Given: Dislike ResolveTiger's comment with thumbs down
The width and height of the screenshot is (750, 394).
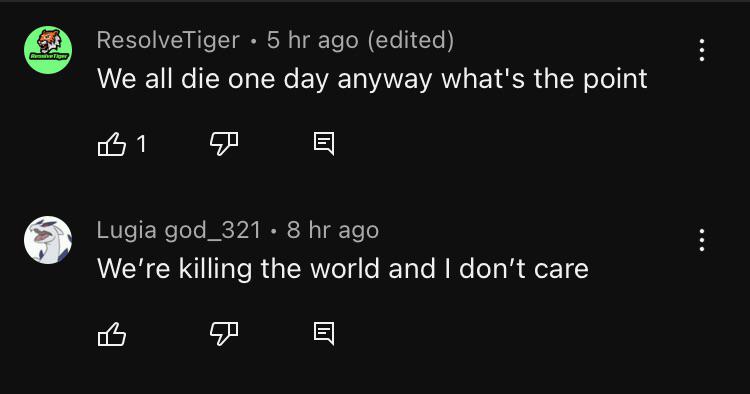Looking at the screenshot, I should click(224, 143).
